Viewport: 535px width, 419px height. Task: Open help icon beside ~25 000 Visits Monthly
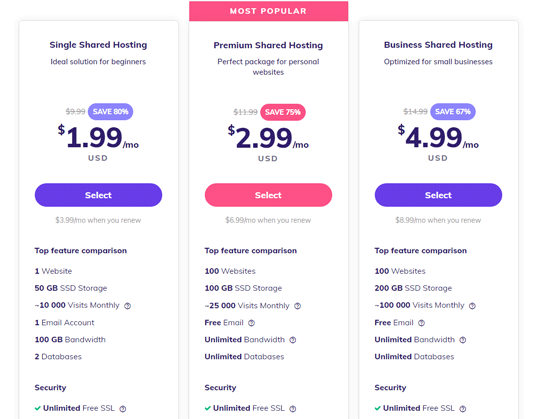coord(298,306)
